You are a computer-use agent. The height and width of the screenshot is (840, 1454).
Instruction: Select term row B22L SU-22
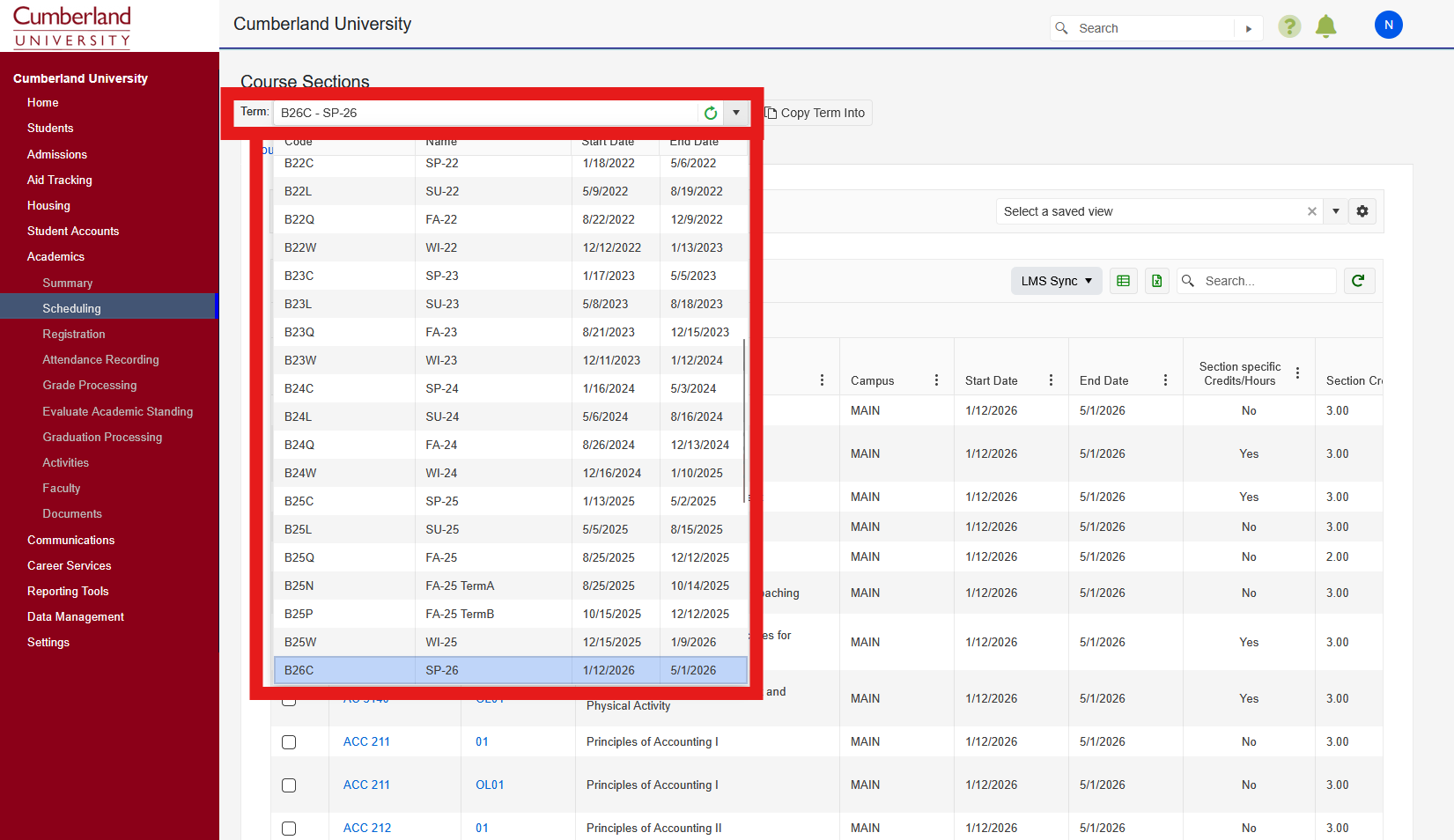[x=511, y=191]
